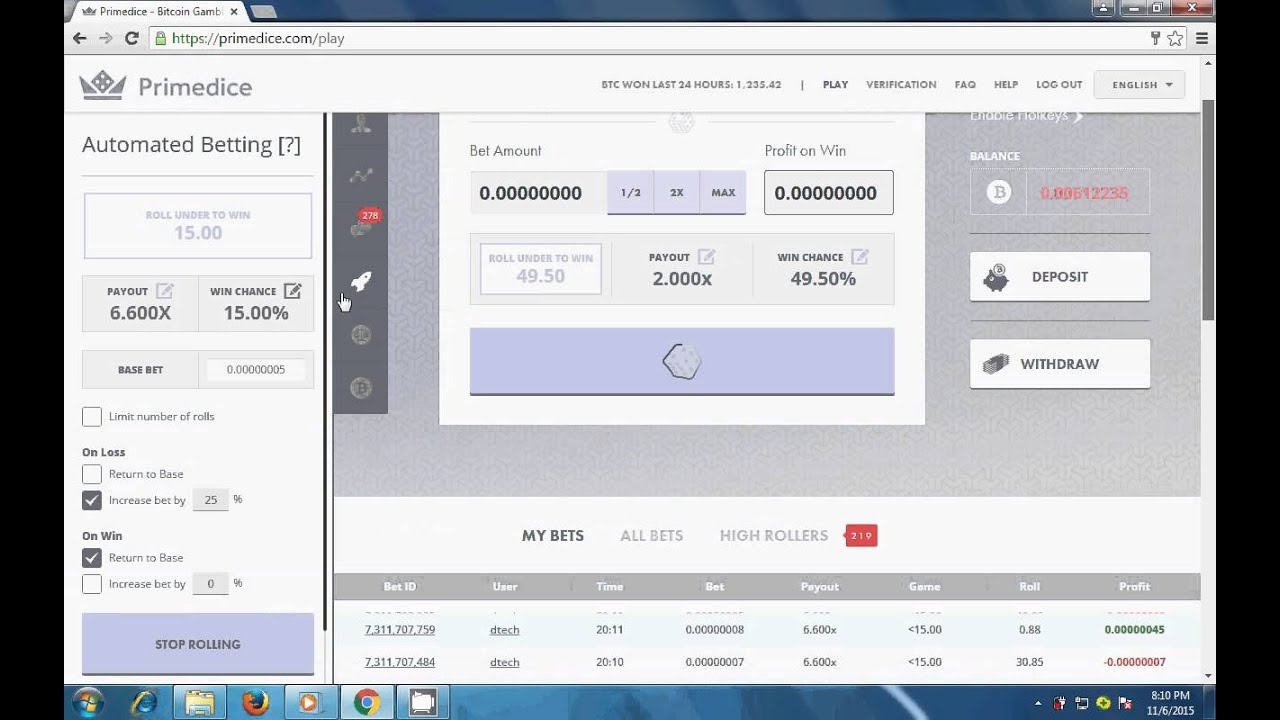Edit the 2.000x payout pencil icon
This screenshot has height=720, width=1280.
click(x=706, y=257)
